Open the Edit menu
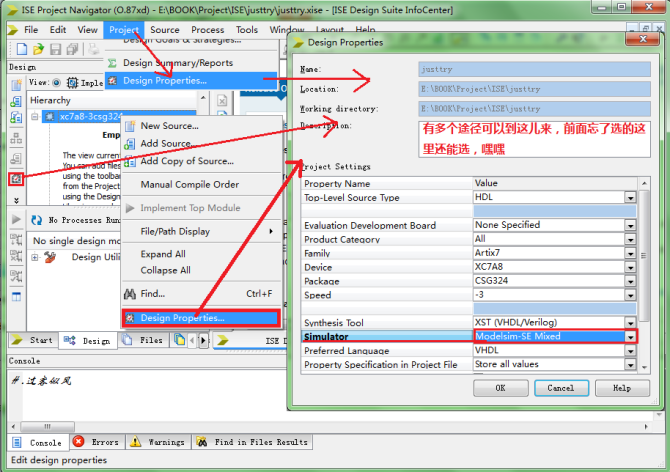The image size is (670, 472). 58,29
